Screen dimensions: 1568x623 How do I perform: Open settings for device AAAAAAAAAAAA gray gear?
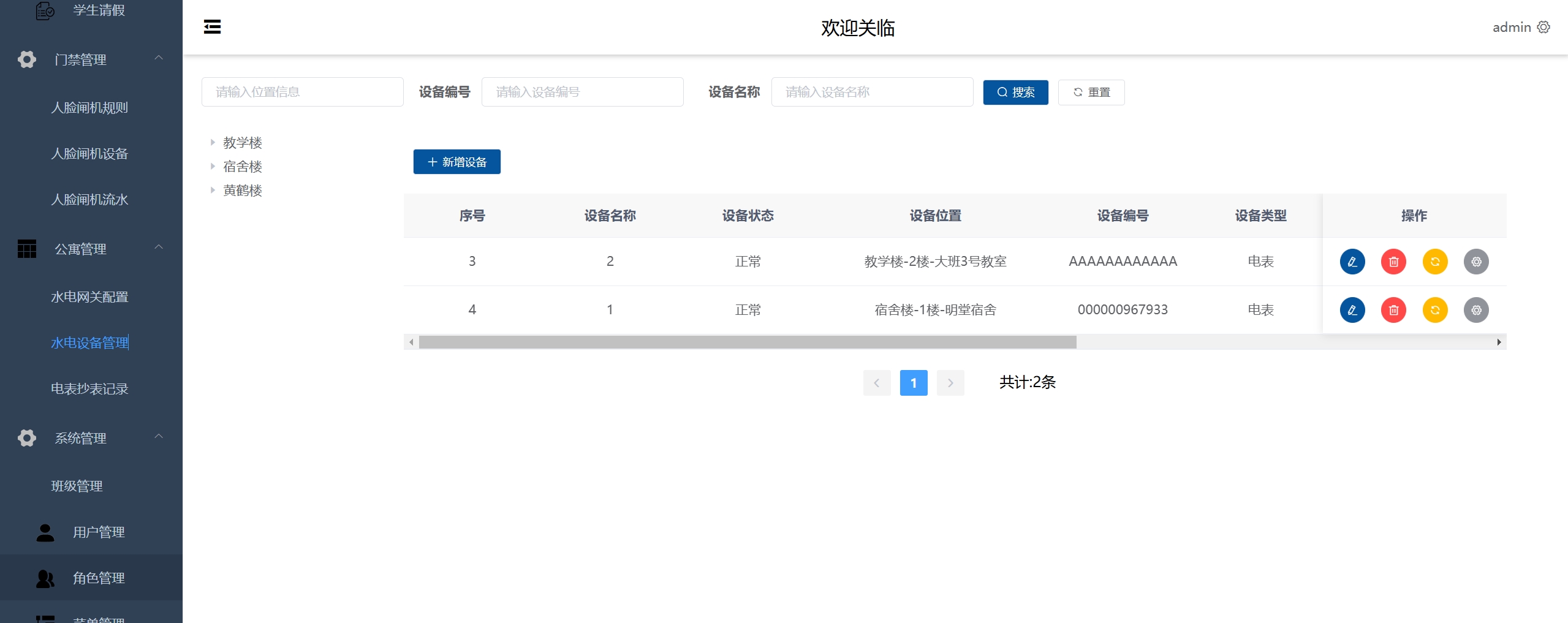(x=1476, y=262)
